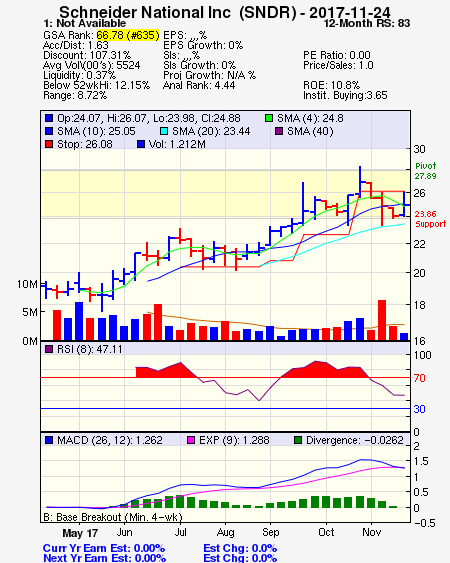Click the Proj Growth: N/A % text

click(209, 75)
